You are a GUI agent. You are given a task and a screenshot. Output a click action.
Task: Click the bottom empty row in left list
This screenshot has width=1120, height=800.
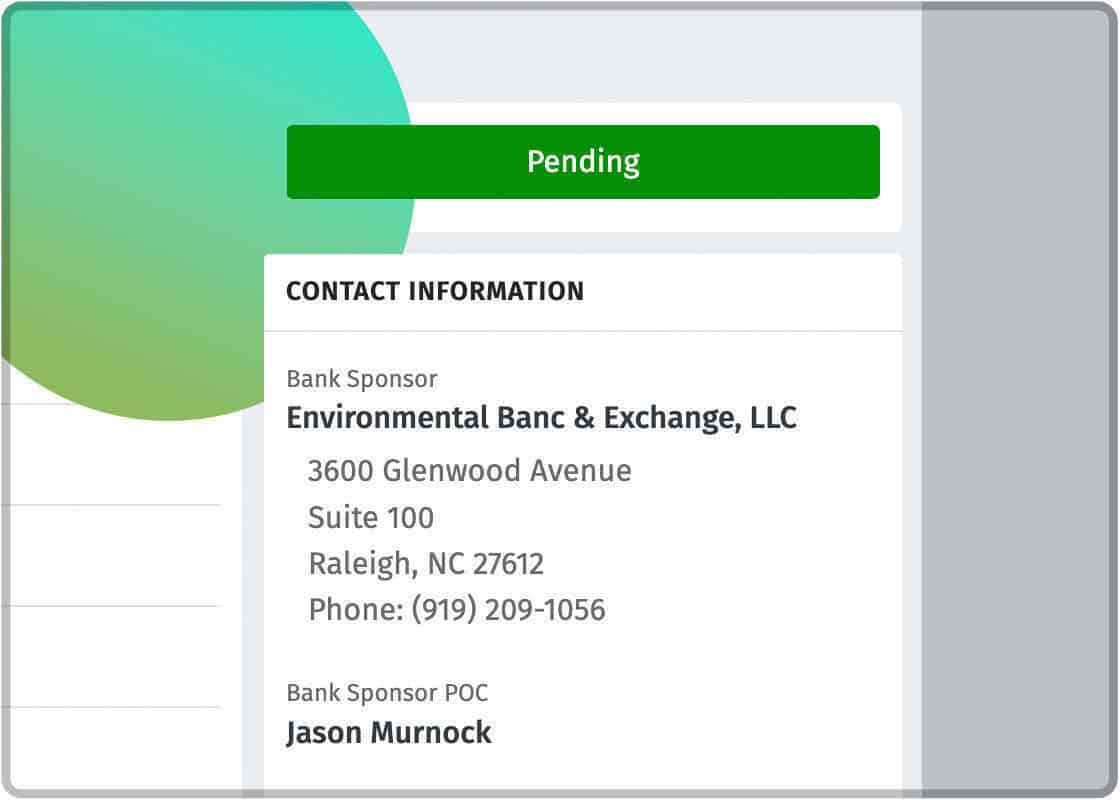tap(114, 750)
